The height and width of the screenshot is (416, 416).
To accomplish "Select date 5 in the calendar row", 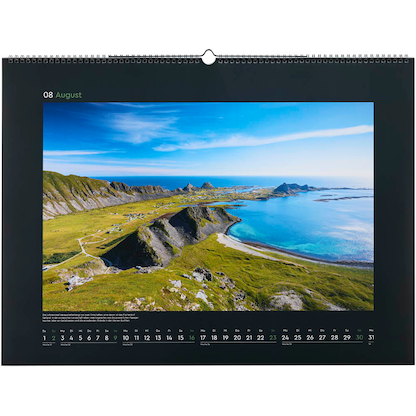I will 80,338.
